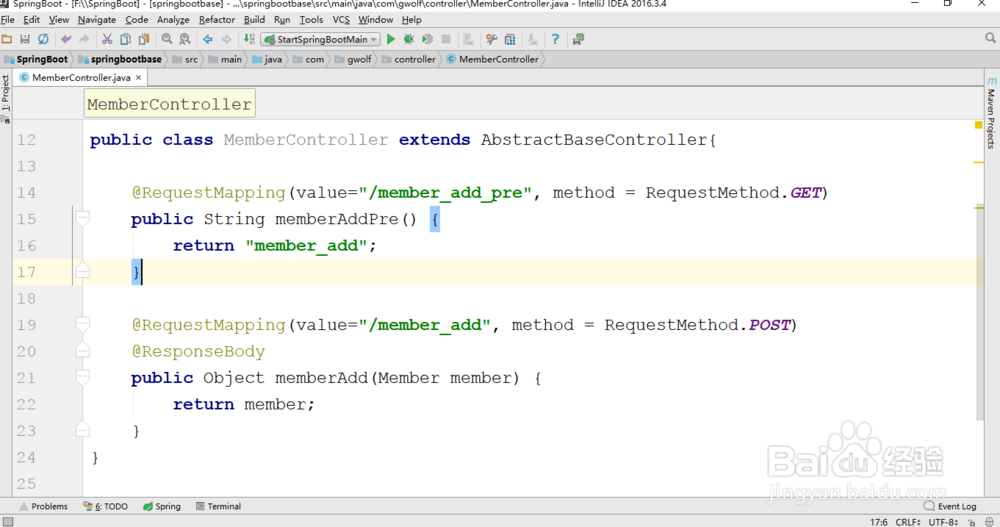Click the Replace icon in toolbar
Image resolution: width=1000 pixels, height=527 pixels.
185,40
